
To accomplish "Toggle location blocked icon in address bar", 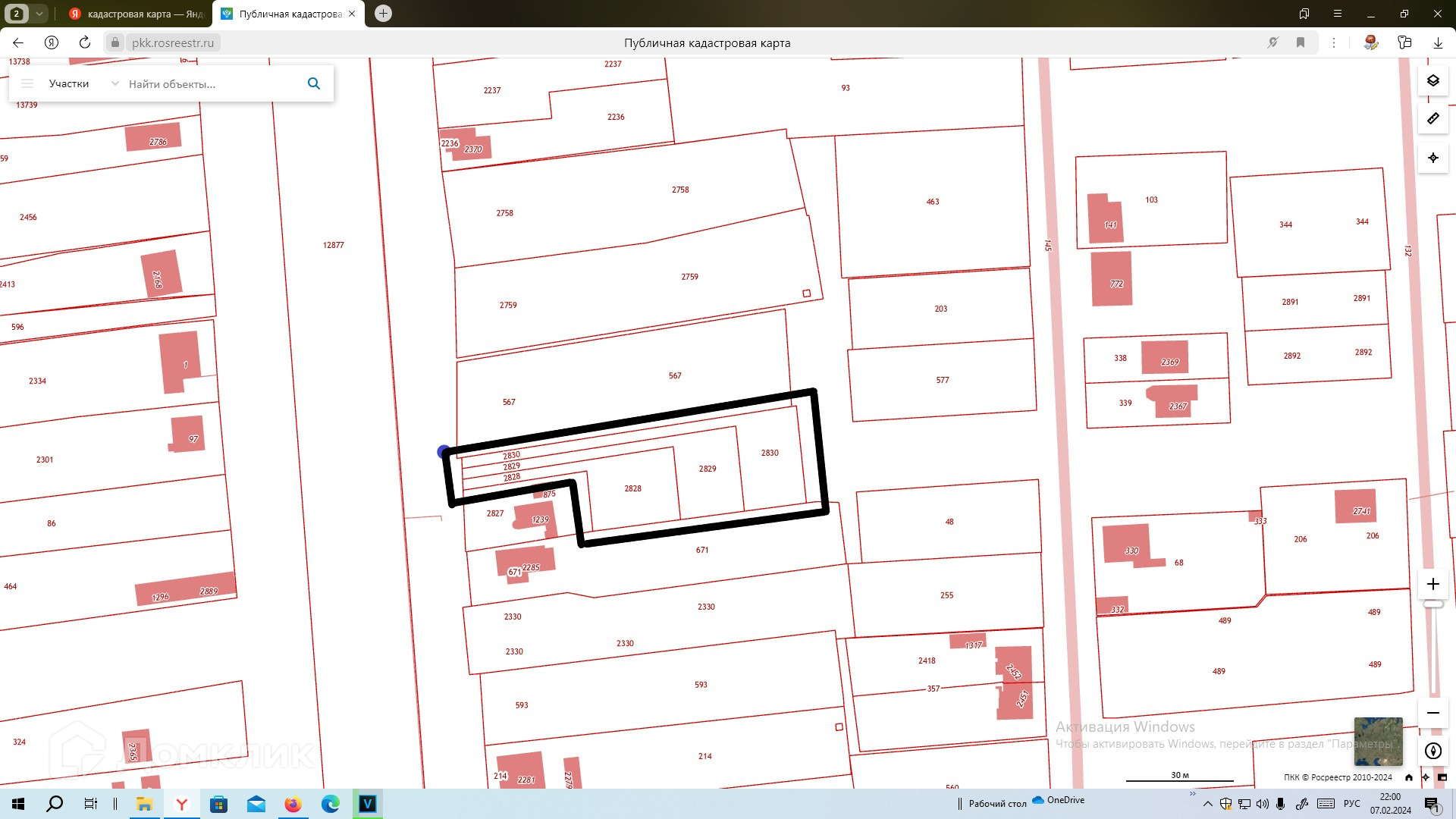I will (x=1273, y=42).
